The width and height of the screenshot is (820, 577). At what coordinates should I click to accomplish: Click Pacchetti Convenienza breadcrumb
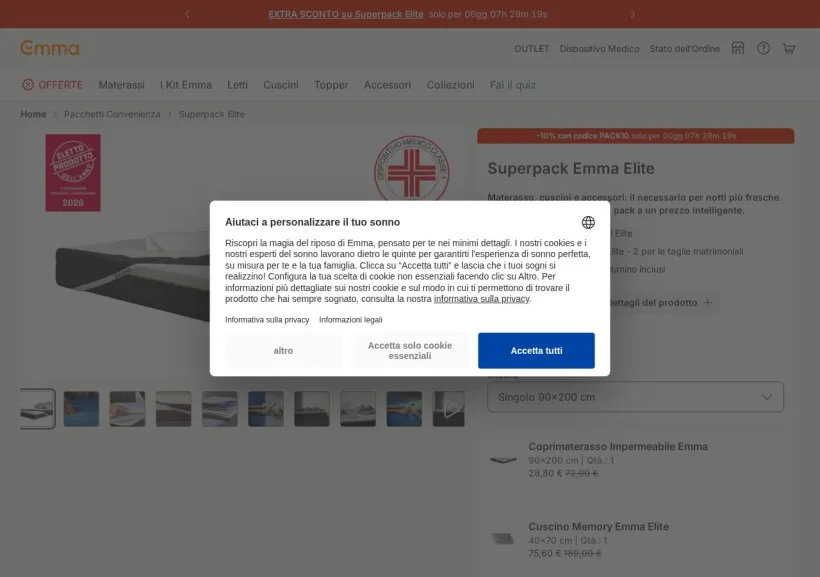[x=112, y=114]
